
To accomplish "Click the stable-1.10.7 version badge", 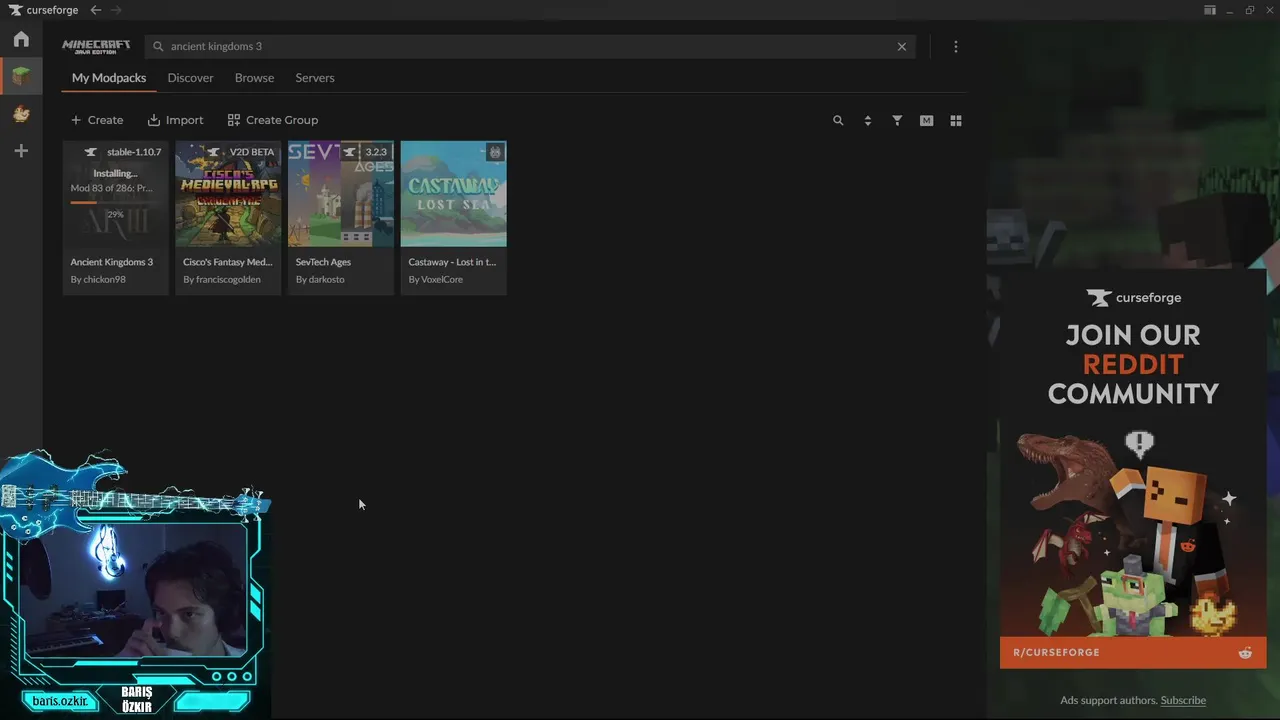I will 123,152.
